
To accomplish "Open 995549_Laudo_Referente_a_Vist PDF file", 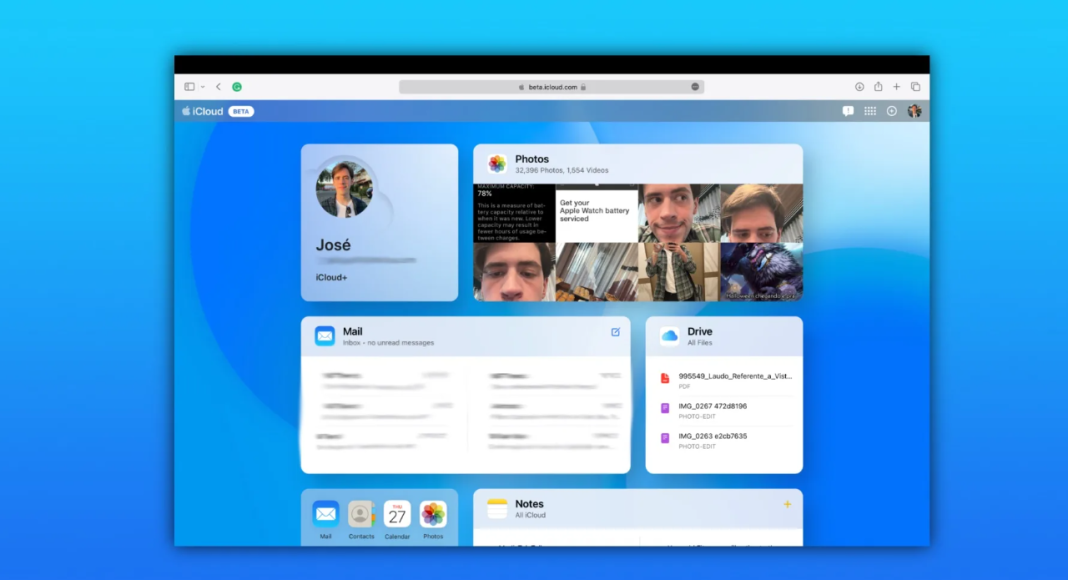I will click(726, 380).
